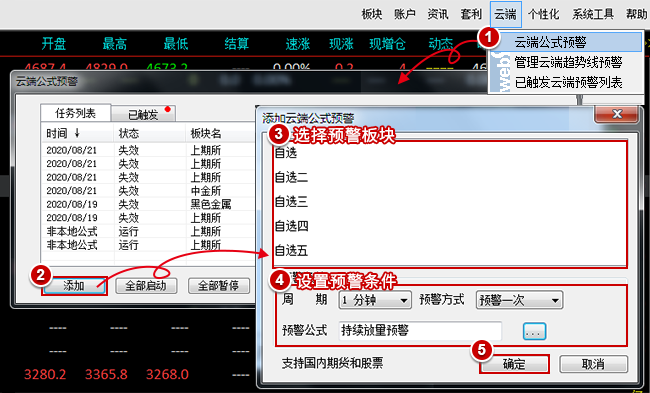The image size is (650, 393).
Task: Click the 全部暂停 button
Action: click(219, 286)
